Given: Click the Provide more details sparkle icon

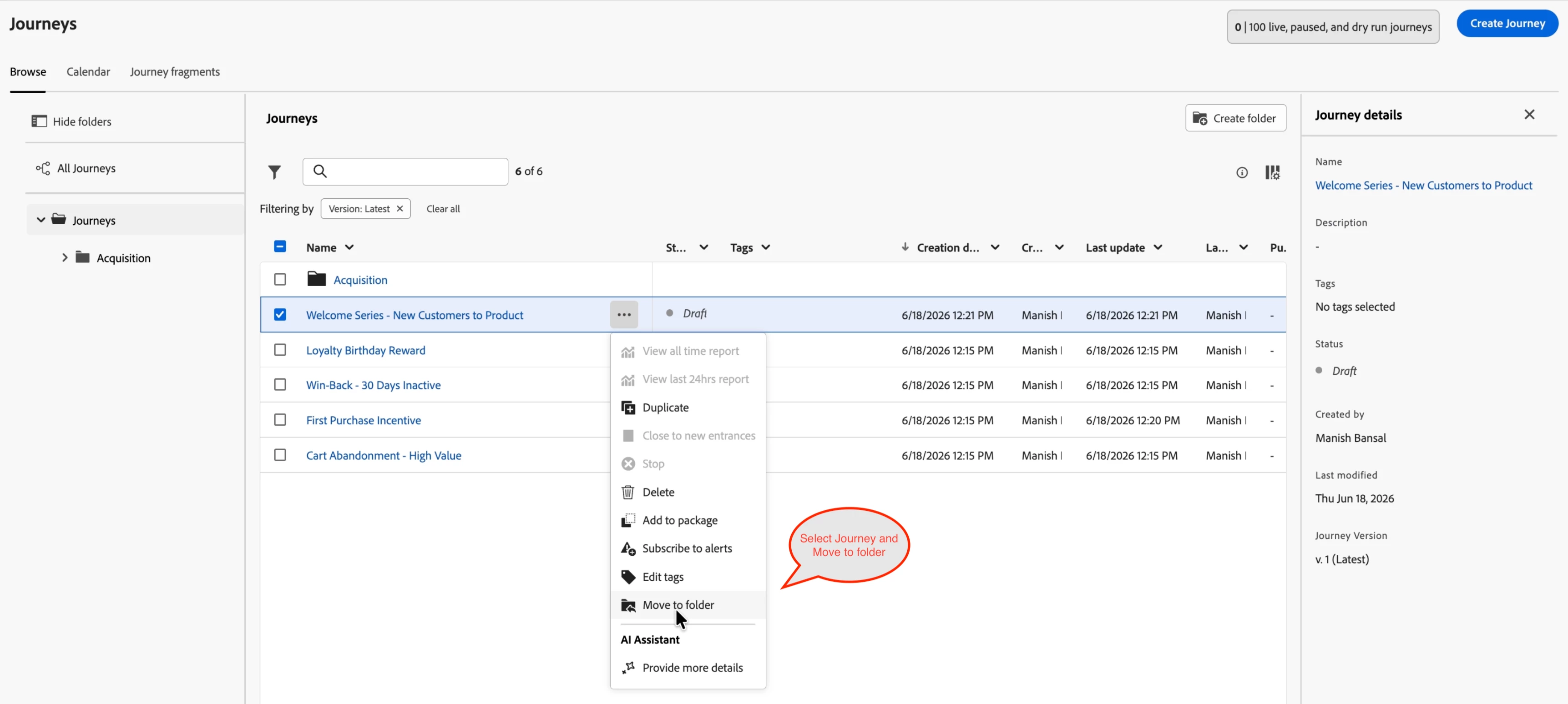Looking at the screenshot, I should (x=628, y=668).
